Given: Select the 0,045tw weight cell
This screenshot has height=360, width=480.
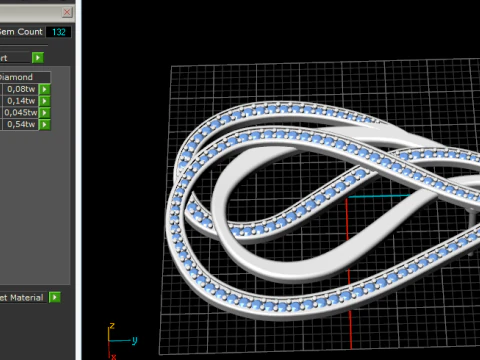Looking at the screenshot, I should pos(20,113).
